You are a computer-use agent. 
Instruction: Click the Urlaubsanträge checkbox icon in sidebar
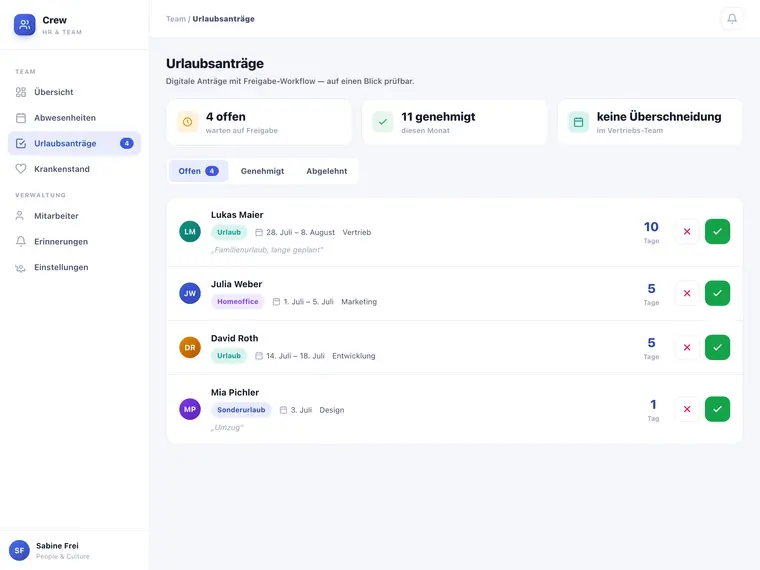pos(21,143)
